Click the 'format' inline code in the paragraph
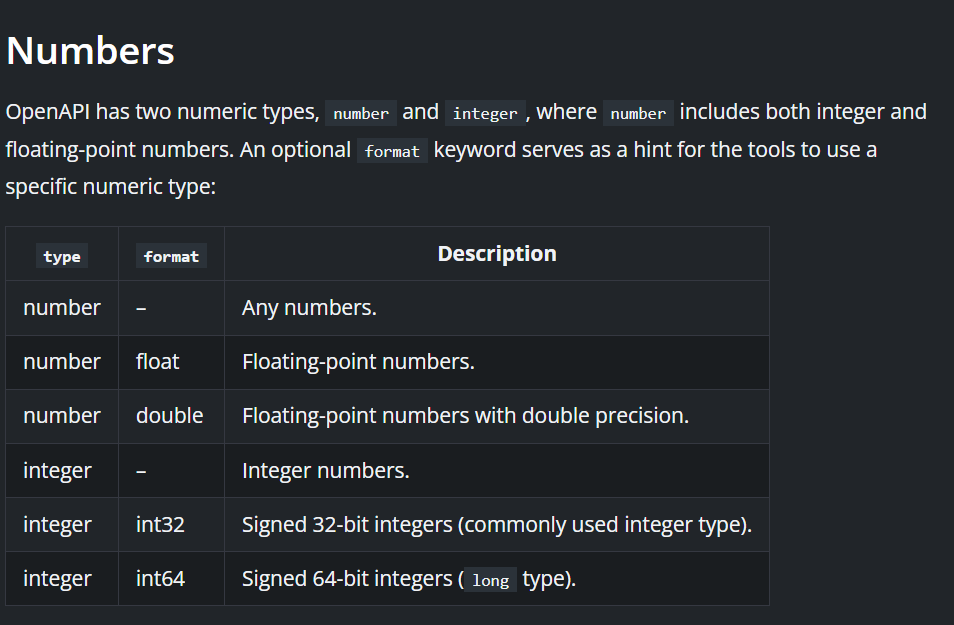This screenshot has width=954, height=625. pyautogui.click(x=392, y=152)
